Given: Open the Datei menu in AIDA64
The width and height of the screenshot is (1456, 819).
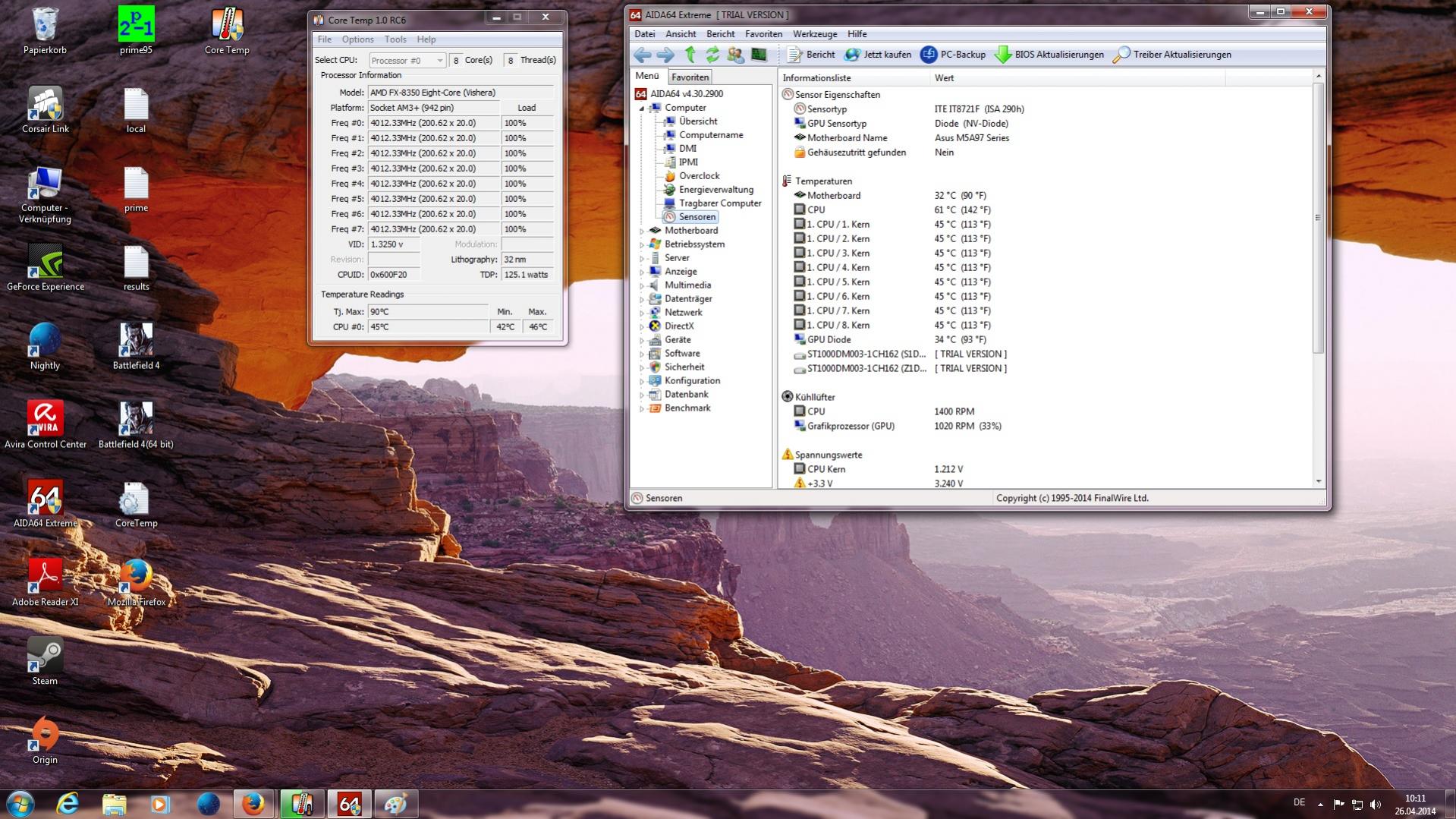Looking at the screenshot, I should [x=644, y=34].
